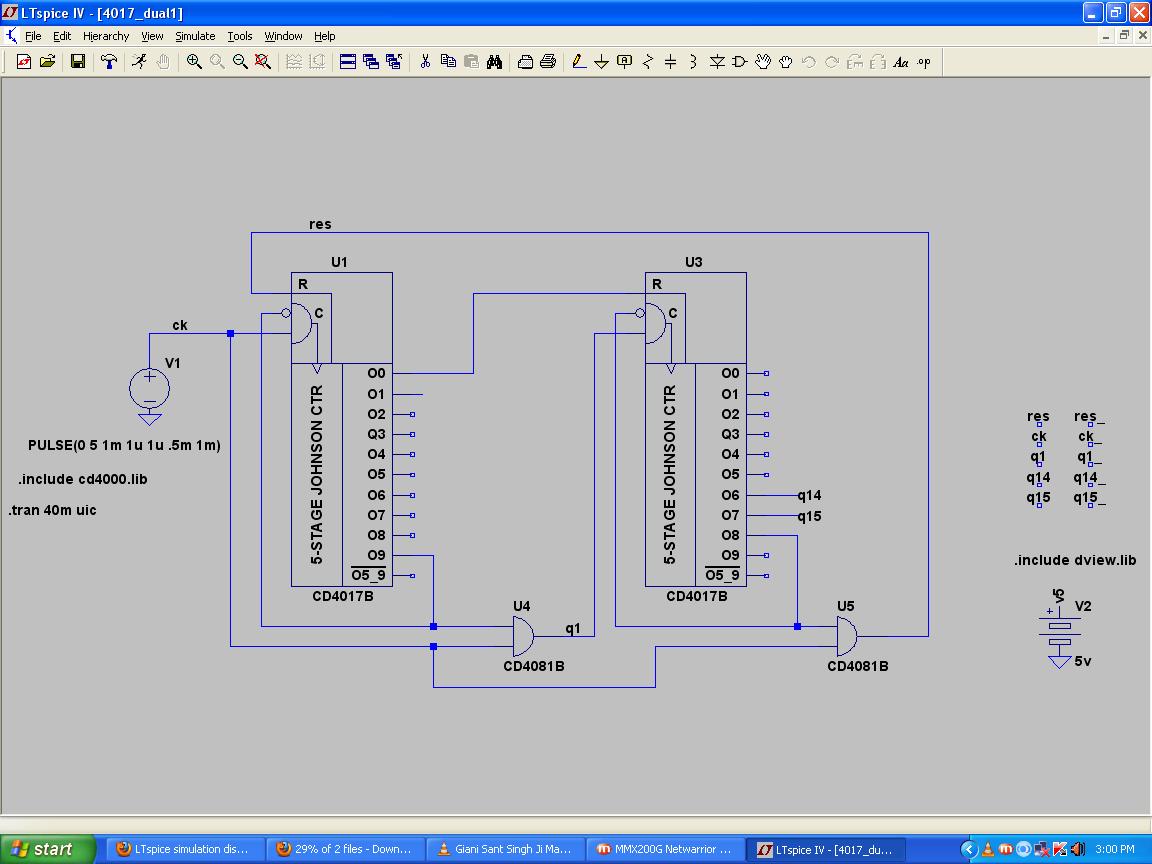This screenshot has width=1152, height=864.
Task: Click the volume speaker tray icon
Action: point(1077,849)
